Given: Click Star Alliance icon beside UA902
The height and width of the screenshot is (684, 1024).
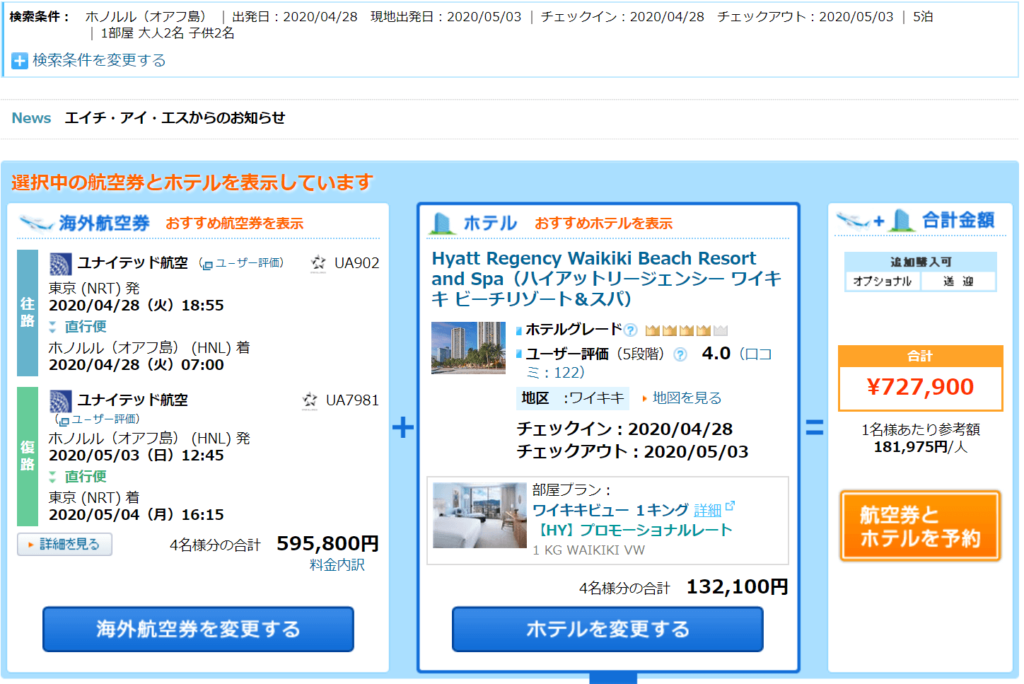Looking at the screenshot, I should [x=319, y=263].
